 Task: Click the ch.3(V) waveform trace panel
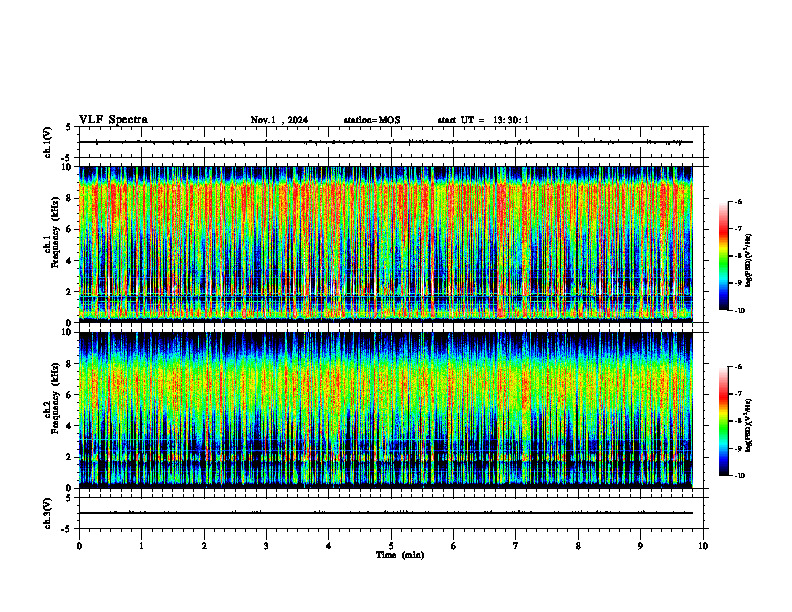point(391,513)
